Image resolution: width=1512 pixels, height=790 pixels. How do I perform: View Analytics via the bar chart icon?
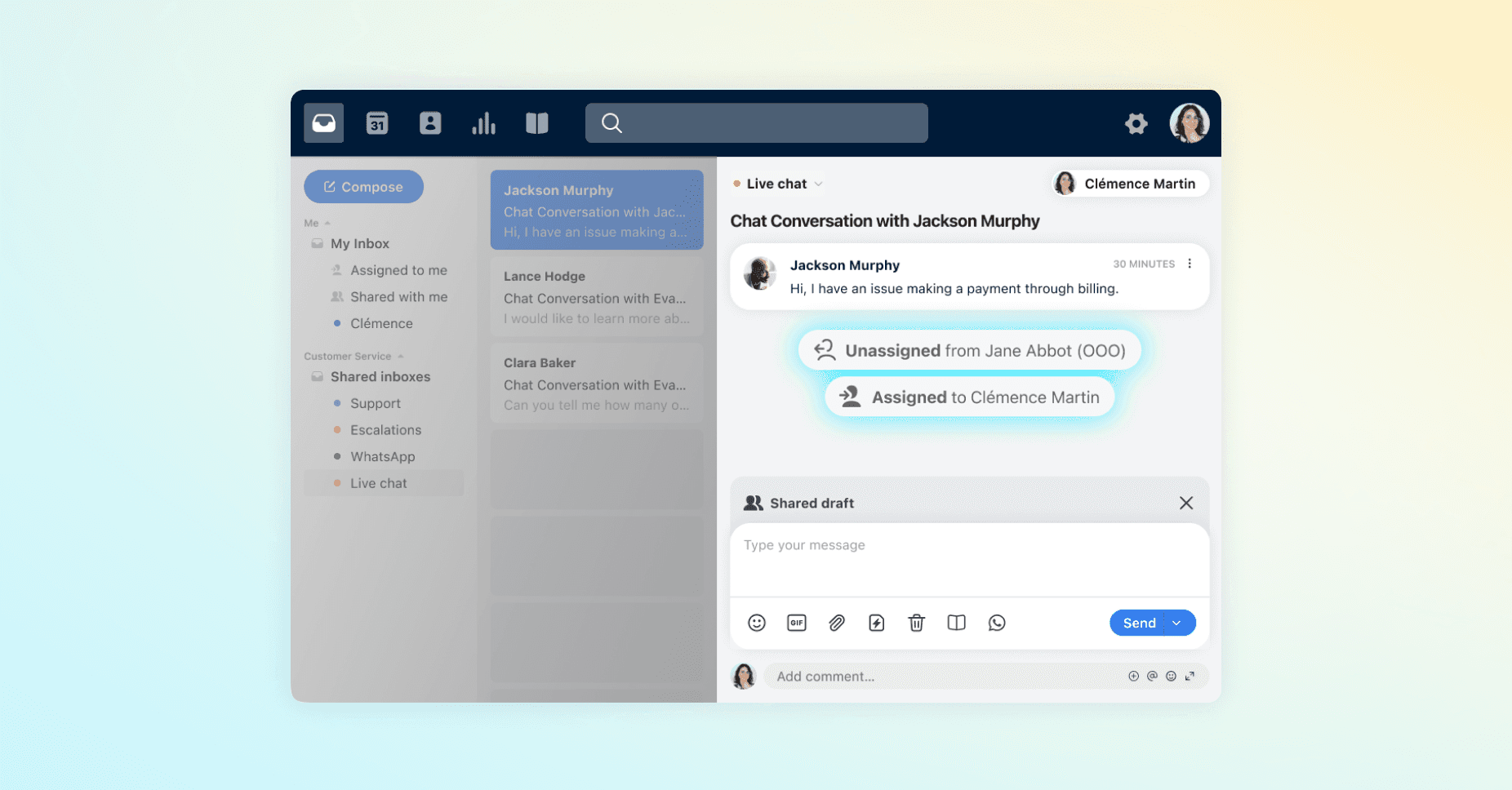click(x=483, y=122)
